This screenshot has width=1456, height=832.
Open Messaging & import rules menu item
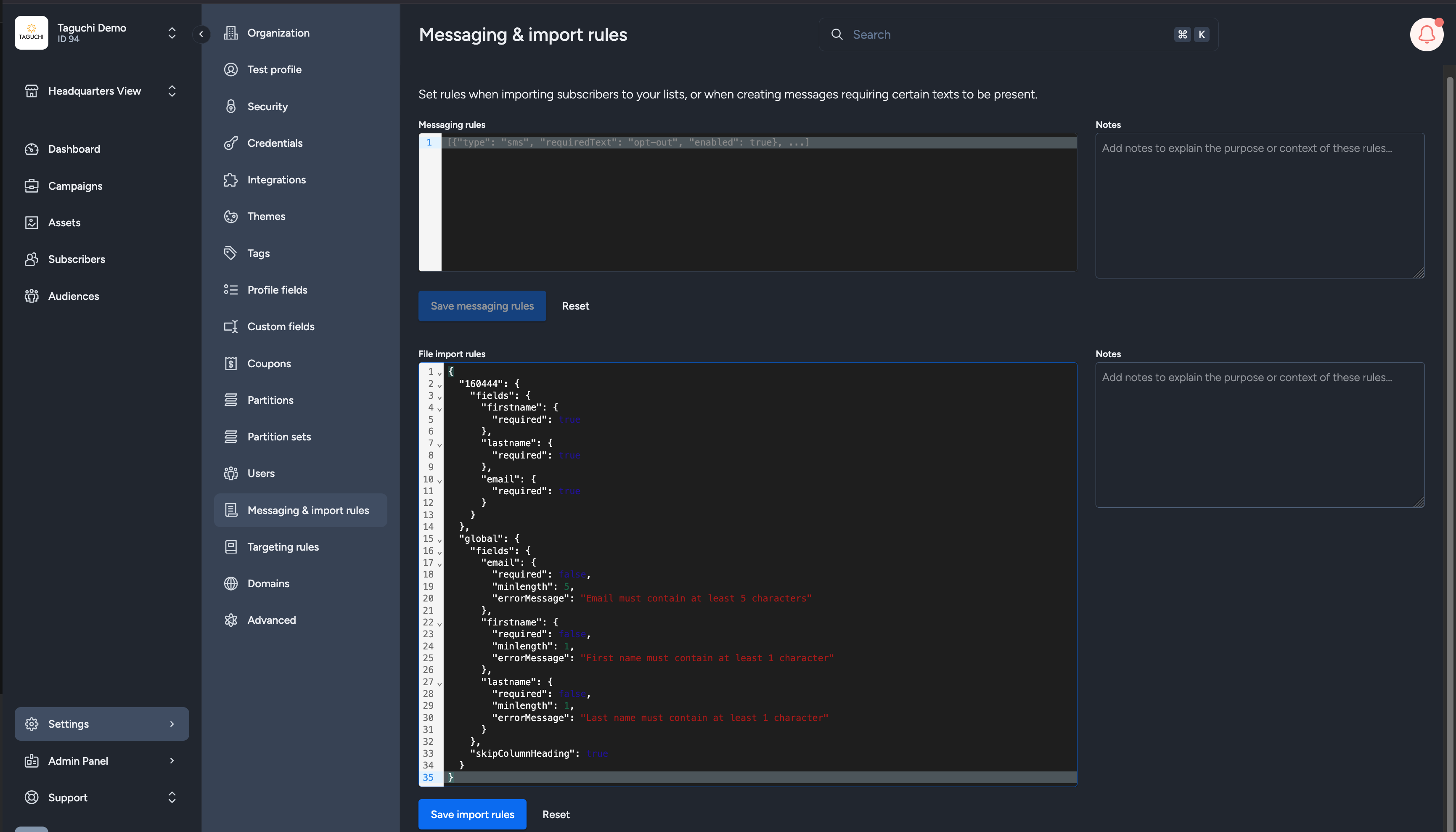[300, 510]
